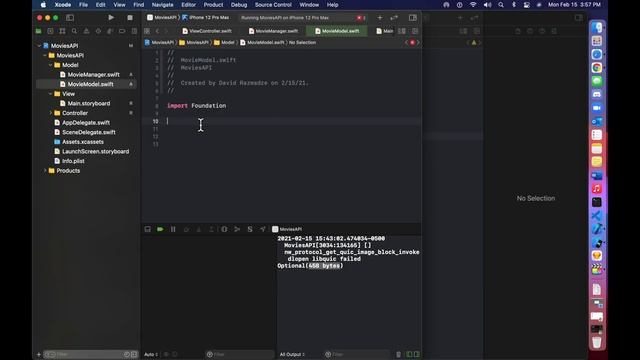Open the Auto variables scope dropdown
The width and height of the screenshot is (640, 360).
click(x=150, y=354)
